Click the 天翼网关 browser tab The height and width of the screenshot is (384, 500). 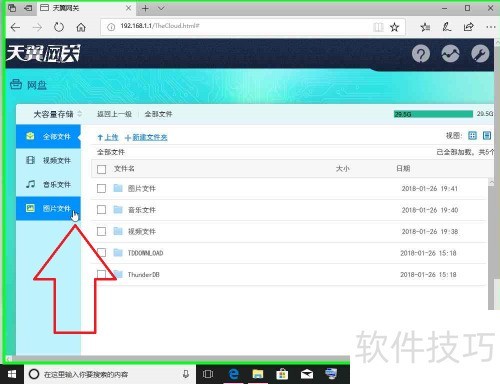pyautogui.click(x=86, y=8)
